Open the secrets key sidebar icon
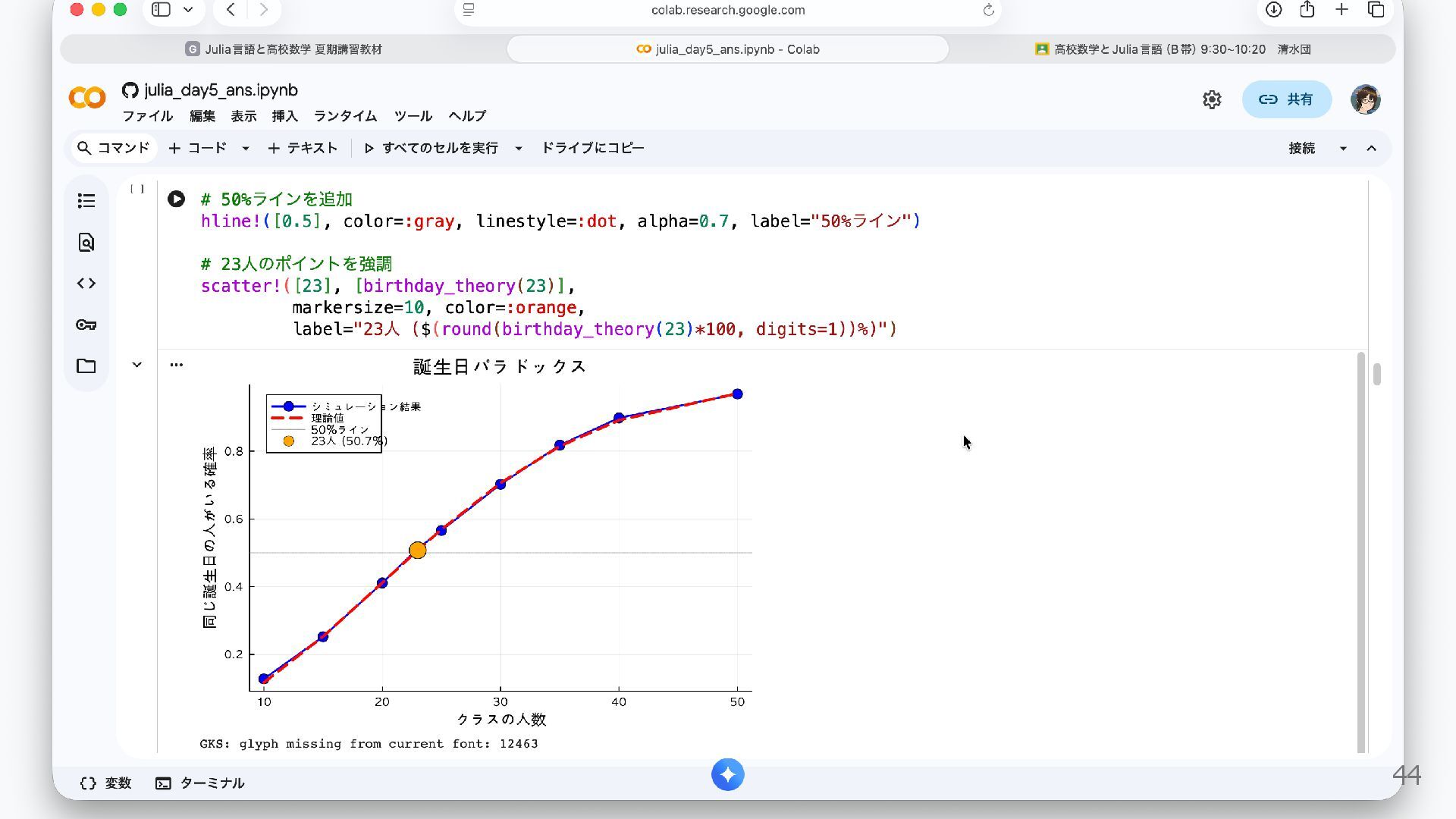Screen dimensions: 1456x819 coord(86,325)
